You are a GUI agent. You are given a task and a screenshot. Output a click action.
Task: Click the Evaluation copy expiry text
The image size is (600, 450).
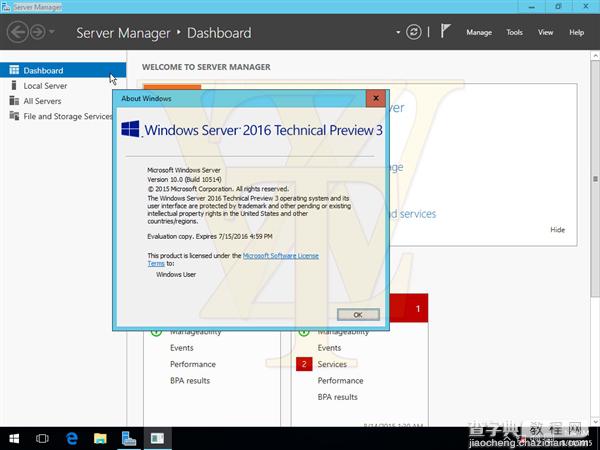point(210,236)
